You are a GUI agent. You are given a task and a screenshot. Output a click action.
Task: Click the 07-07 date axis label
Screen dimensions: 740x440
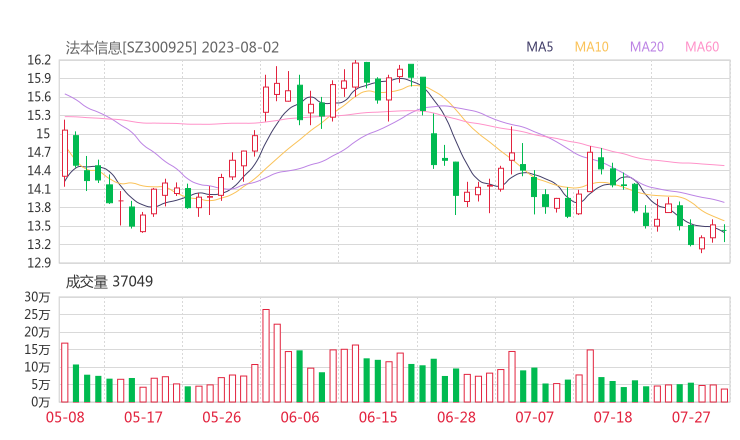point(534,417)
